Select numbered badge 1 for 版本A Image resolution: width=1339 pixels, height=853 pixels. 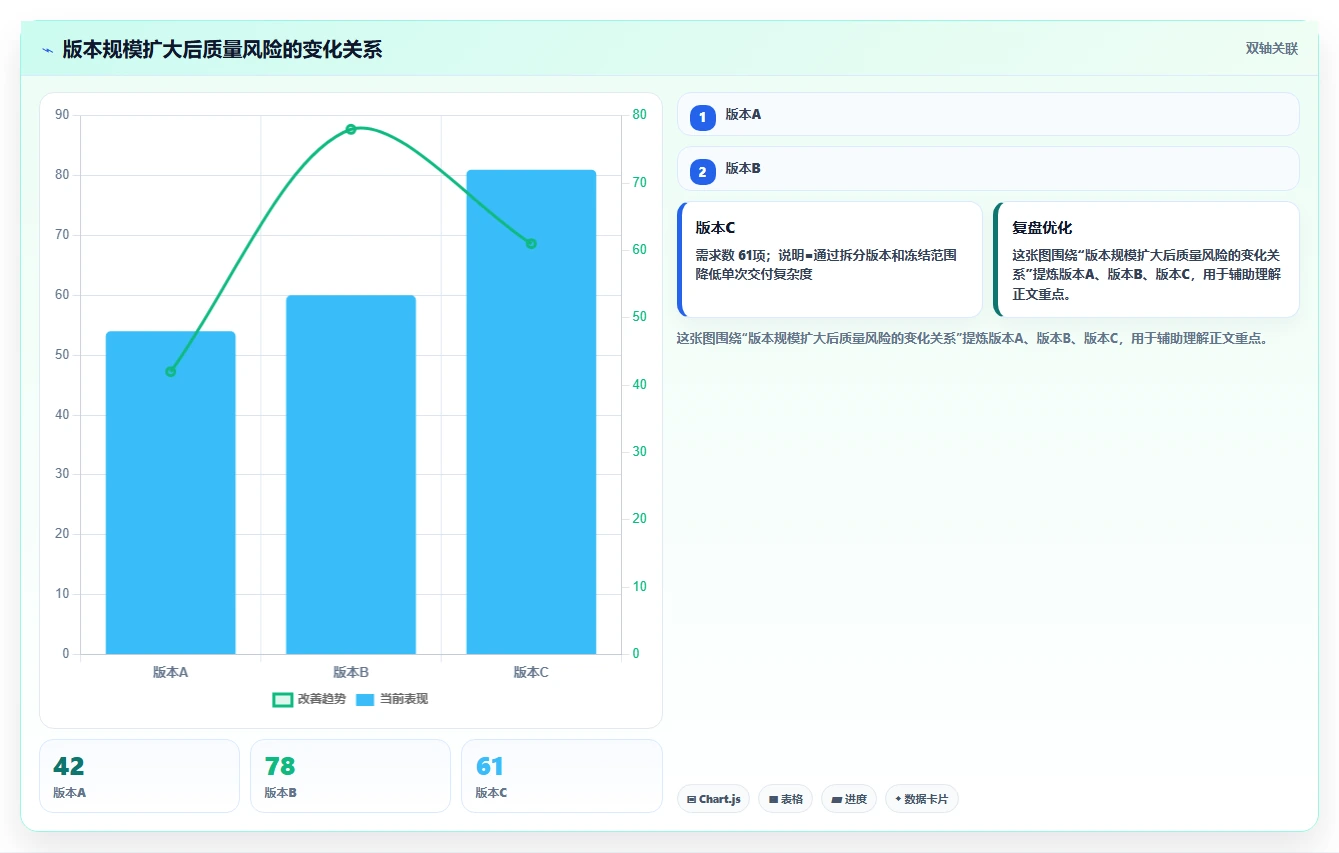point(702,117)
